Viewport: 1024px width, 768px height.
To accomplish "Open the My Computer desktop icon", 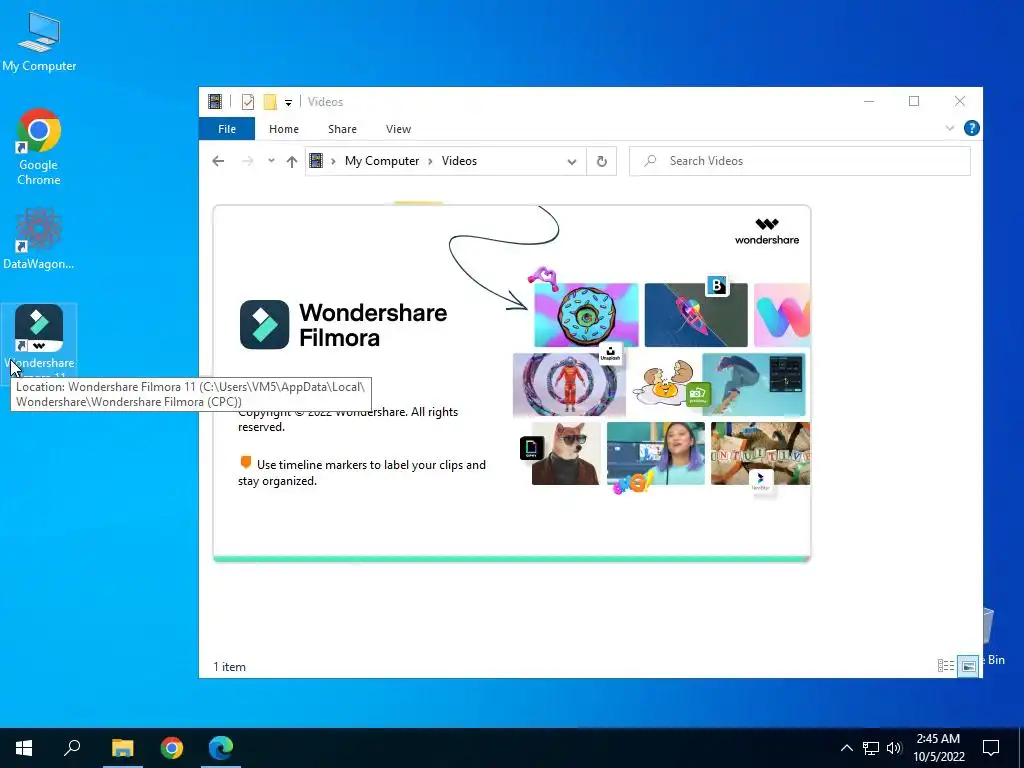I will click(39, 41).
